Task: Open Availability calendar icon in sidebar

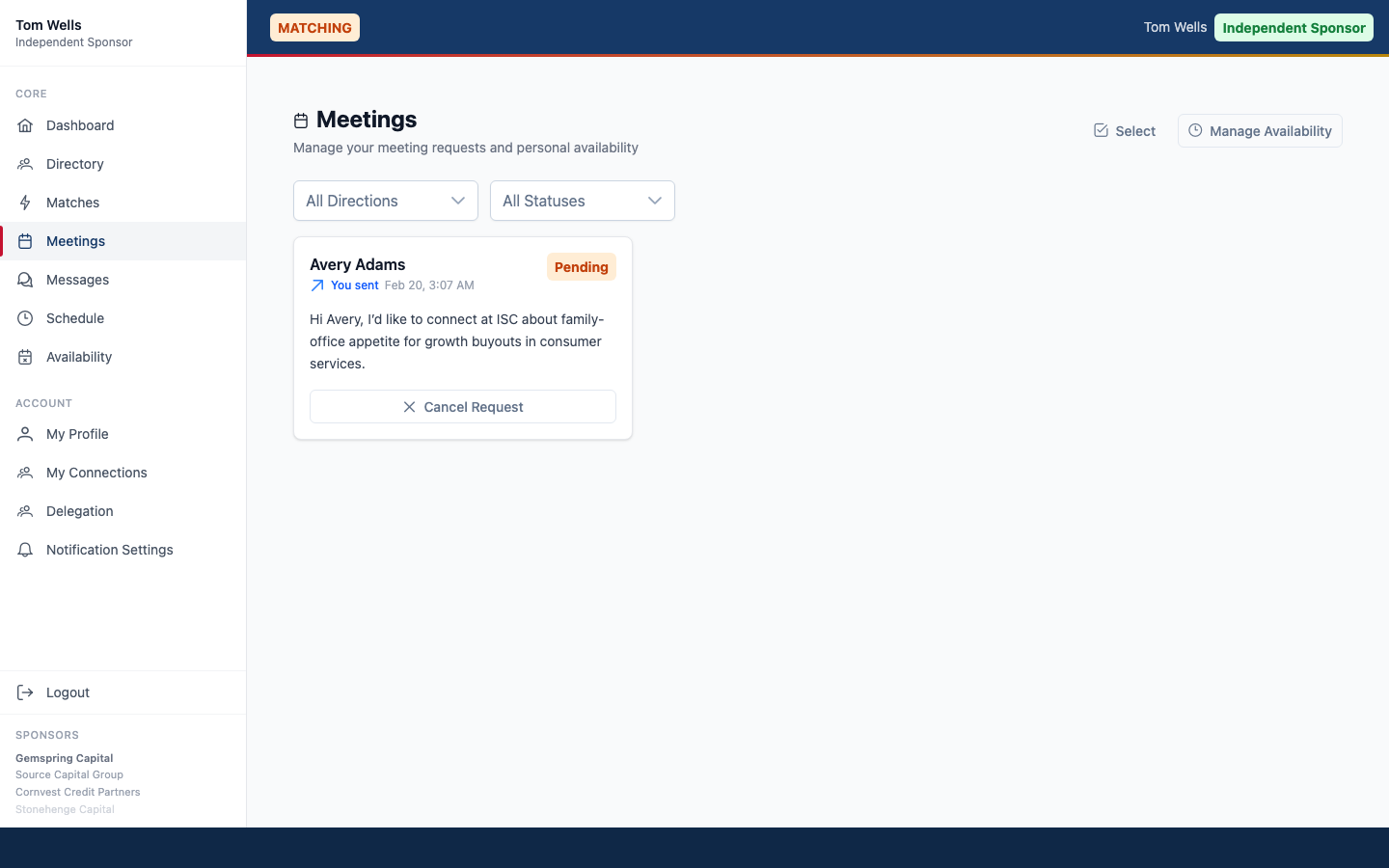Action: pyautogui.click(x=24, y=357)
